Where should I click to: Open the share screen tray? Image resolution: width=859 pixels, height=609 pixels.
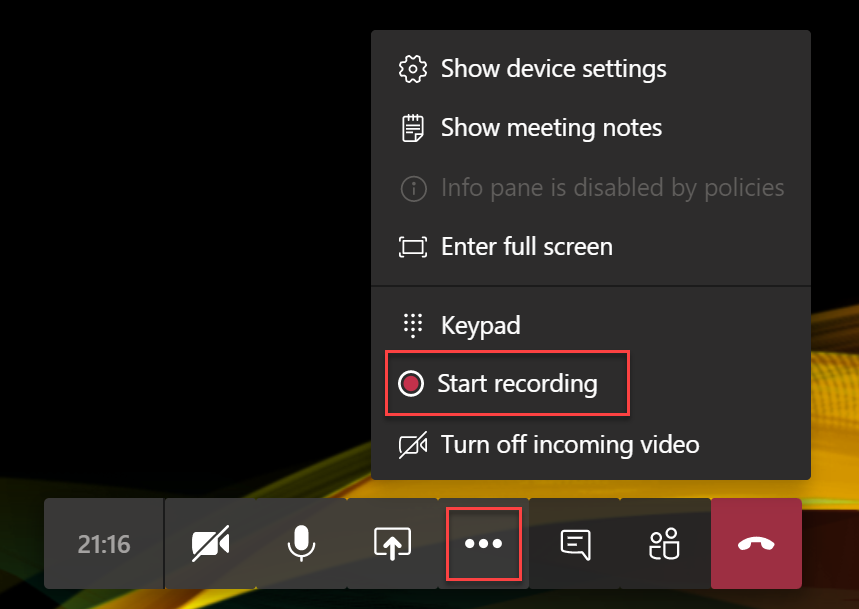[x=392, y=544]
